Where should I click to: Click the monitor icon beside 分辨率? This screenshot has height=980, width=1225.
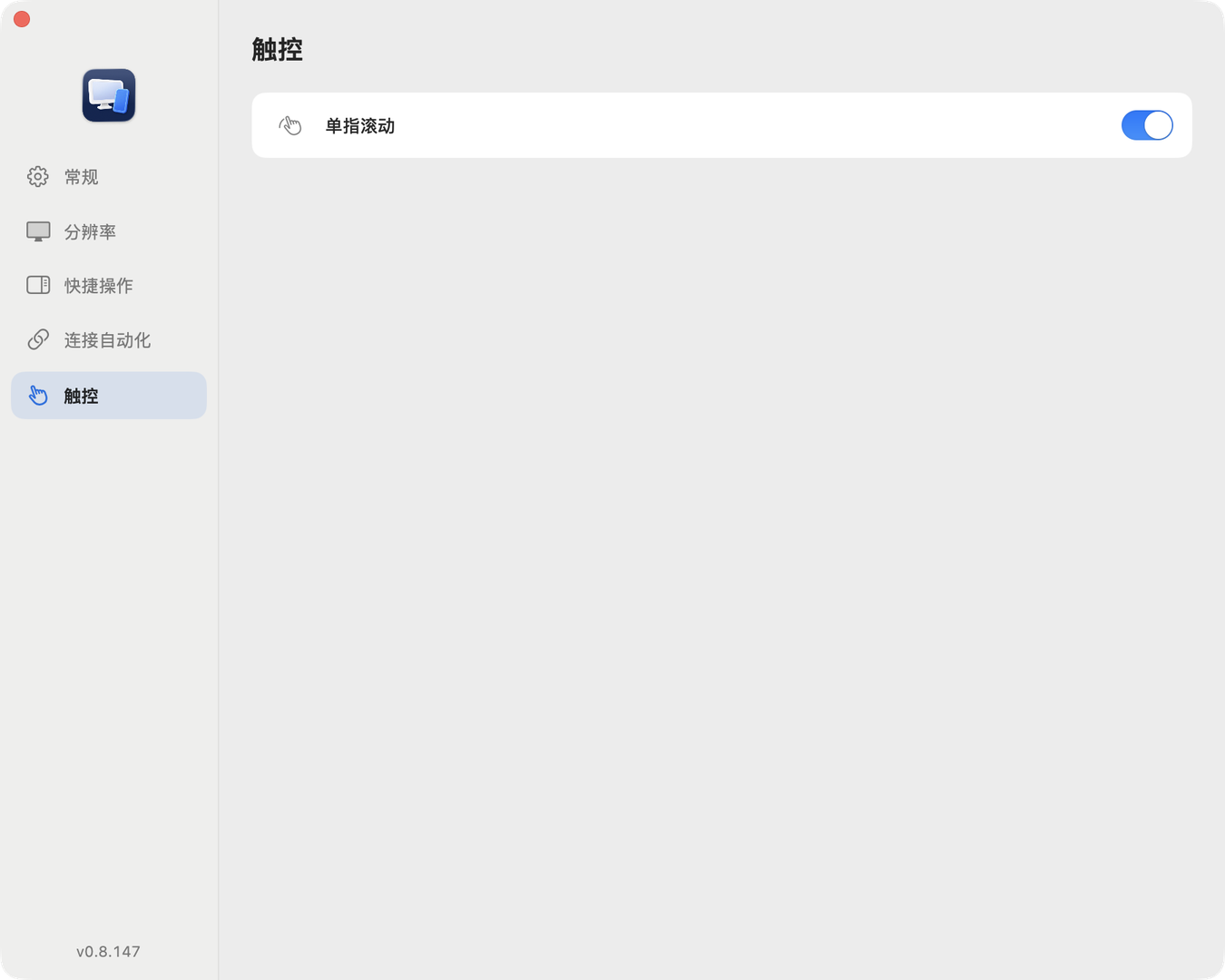coord(38,231)
